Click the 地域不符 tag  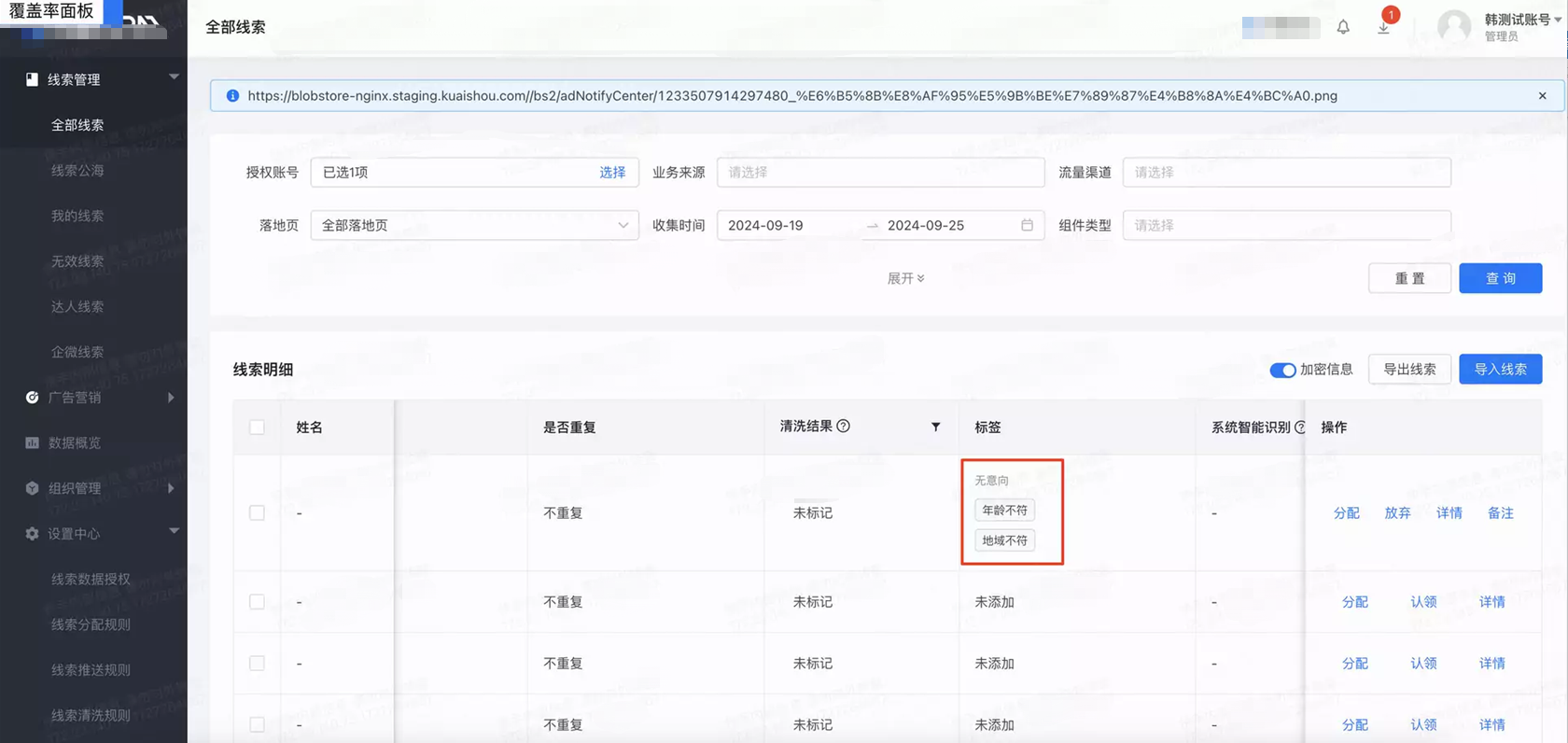click(1004, 540)
